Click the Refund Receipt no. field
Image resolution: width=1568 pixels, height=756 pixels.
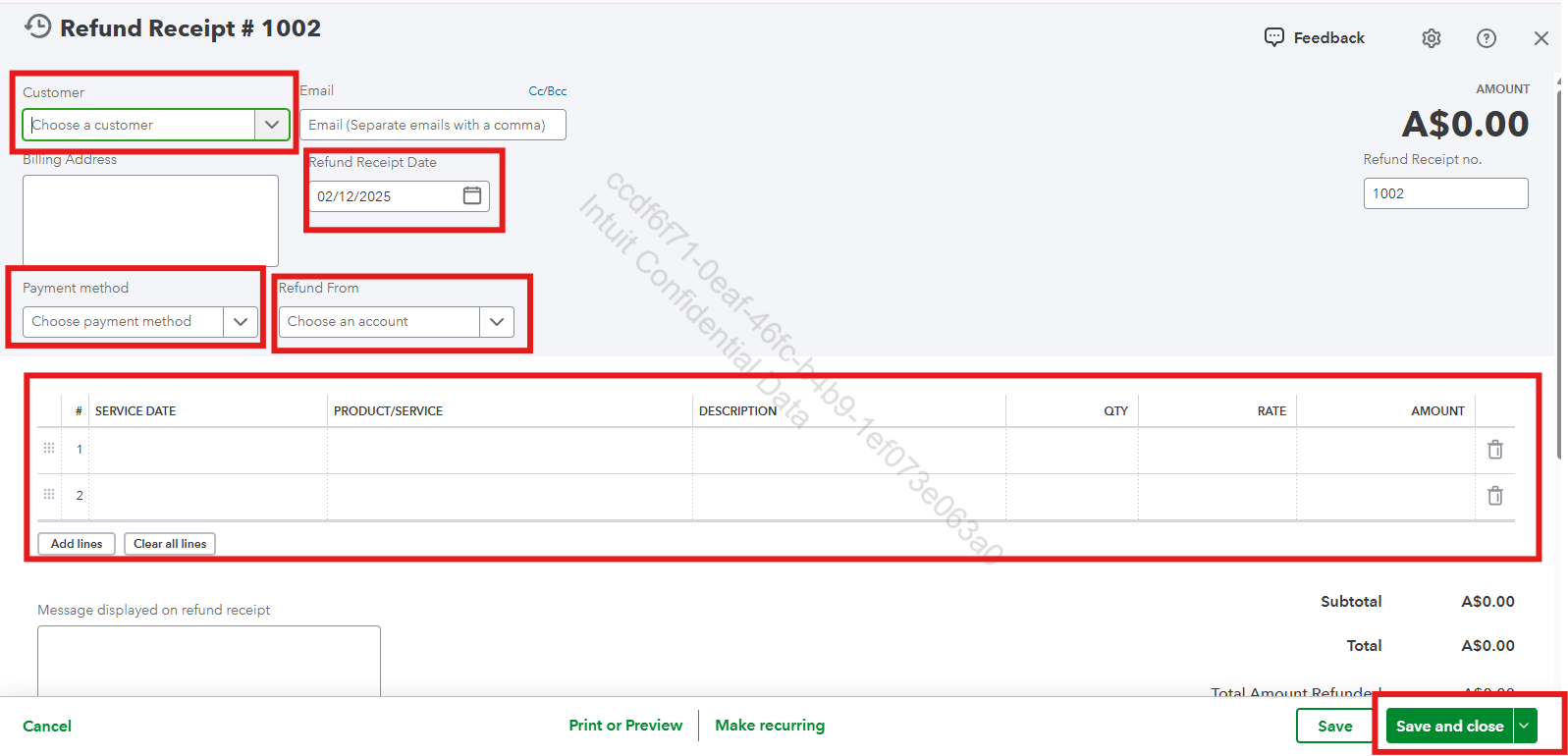pyautogui.click(x=1445, y=193)
